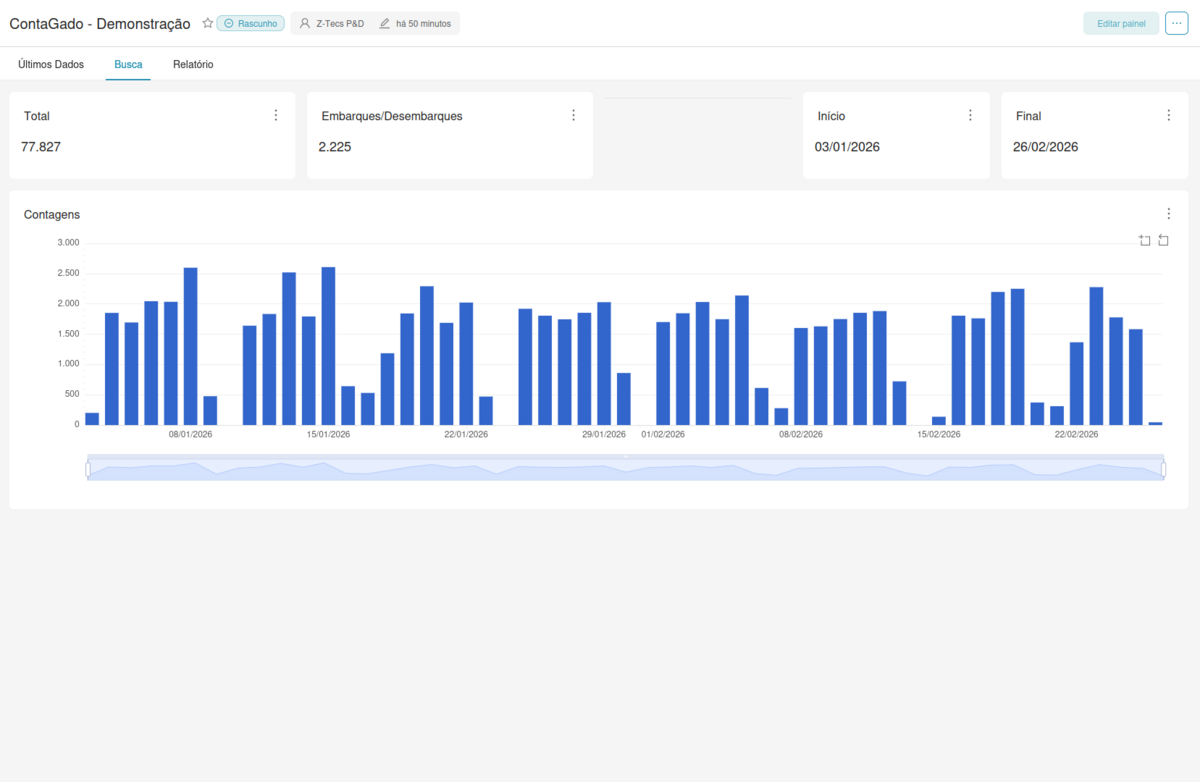Switch to the Últimos Dados tab
The image size is (1200, 782).
pyautogui.click(x=51, y=64)
